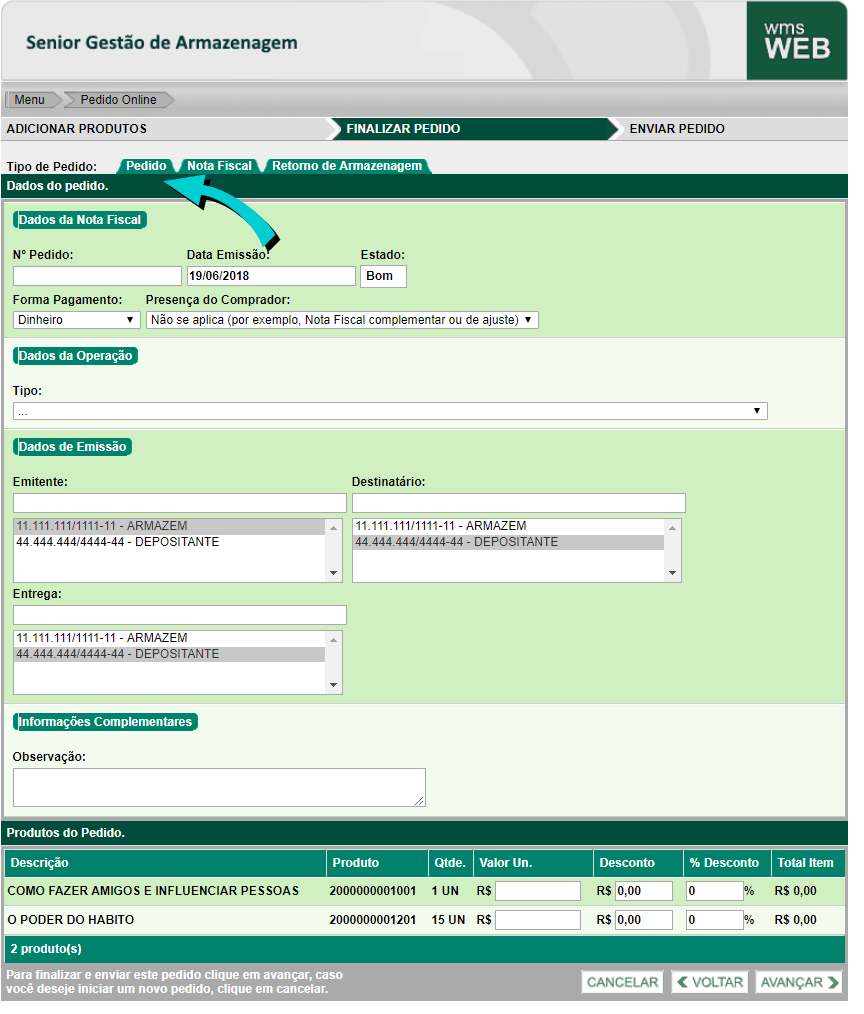The image size is (864, 1014).
Task: Click the Entrega search field
Action: pos(180,614)
